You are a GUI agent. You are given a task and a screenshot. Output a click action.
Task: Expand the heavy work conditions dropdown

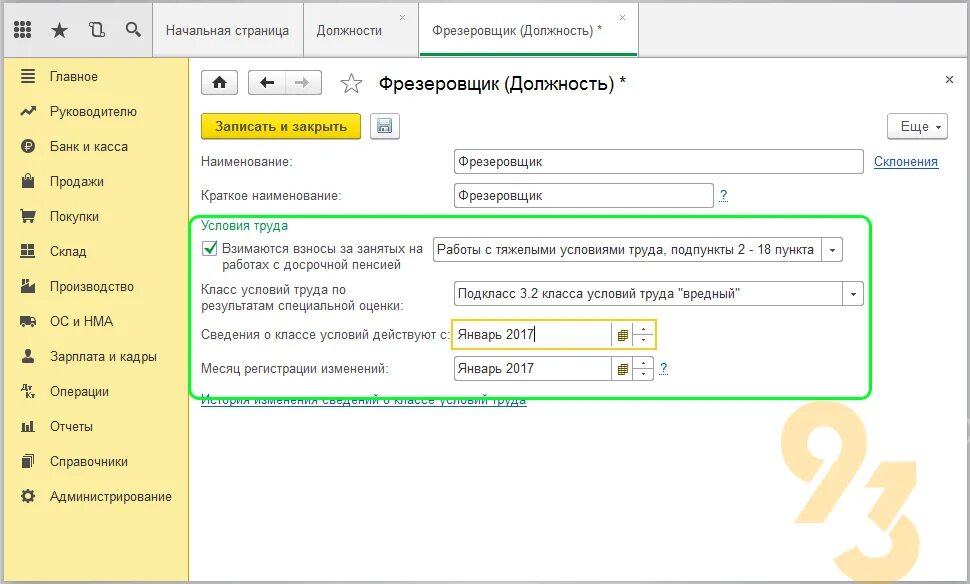point(832,250)
